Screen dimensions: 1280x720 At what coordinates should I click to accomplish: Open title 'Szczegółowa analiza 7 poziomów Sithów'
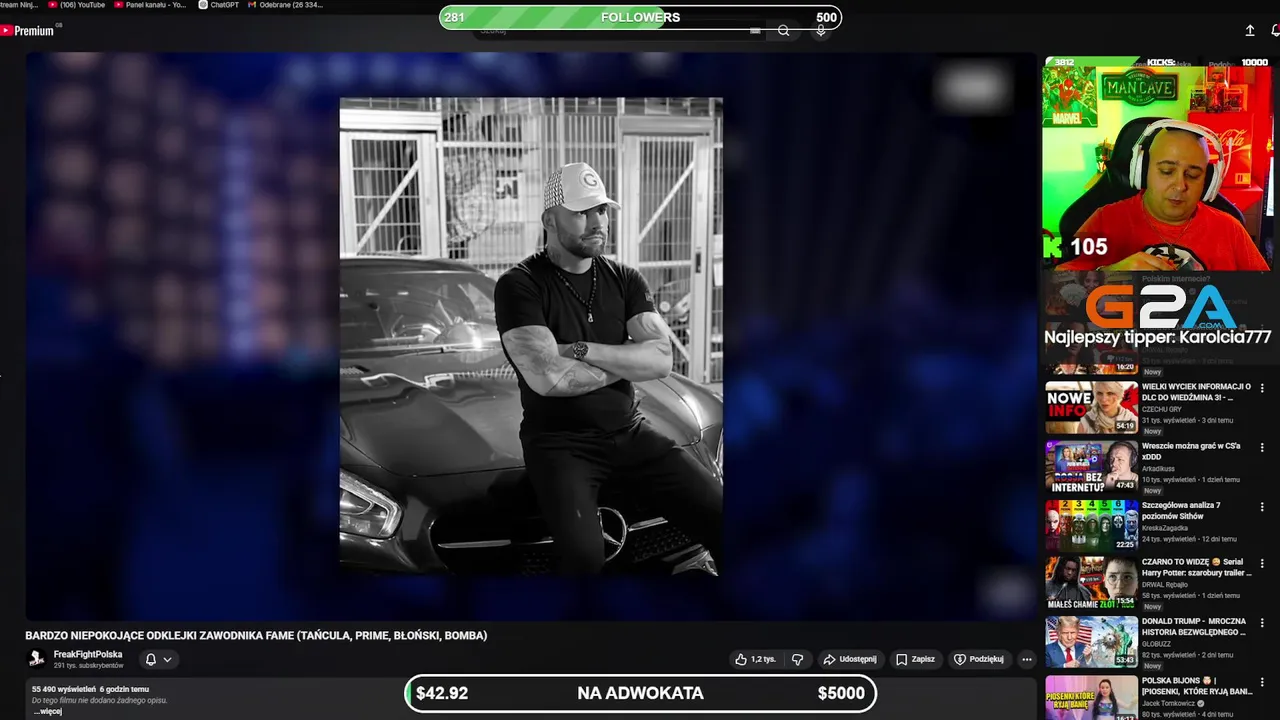(x=1182, y=510)
